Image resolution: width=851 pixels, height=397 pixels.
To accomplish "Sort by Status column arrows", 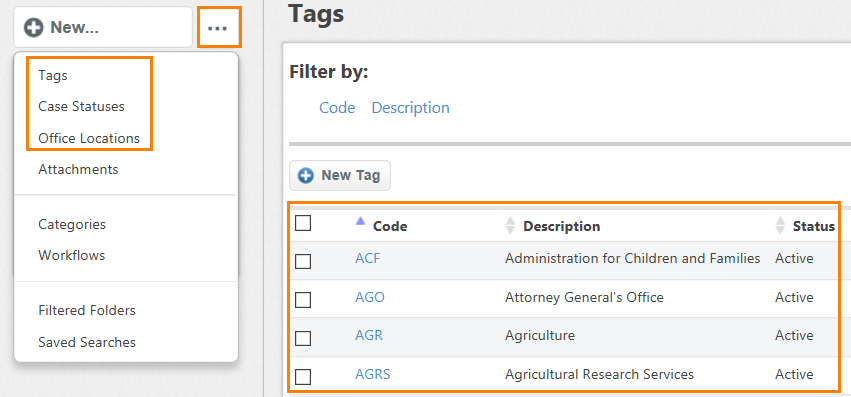I will tap(780, 225).
